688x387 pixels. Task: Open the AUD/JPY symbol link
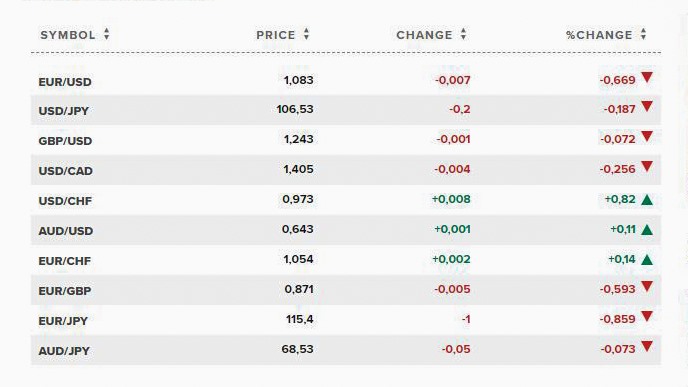(x=64, y=351)
